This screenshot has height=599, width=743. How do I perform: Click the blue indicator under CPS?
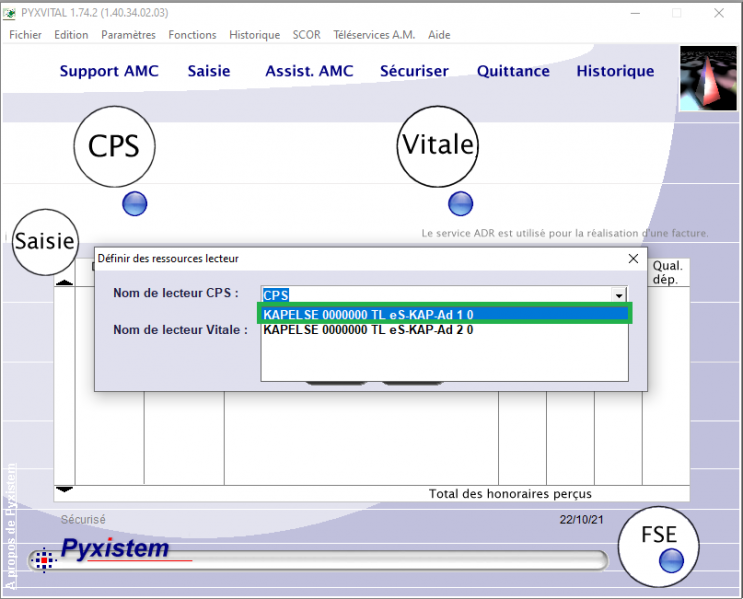pyautogui.click(x=135, y=204)
